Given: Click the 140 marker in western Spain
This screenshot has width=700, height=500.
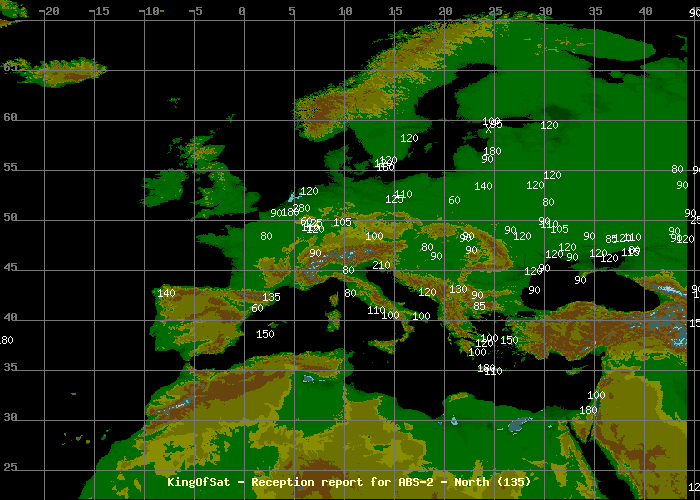Looking at the screenshot, I should tap(166, 293).
